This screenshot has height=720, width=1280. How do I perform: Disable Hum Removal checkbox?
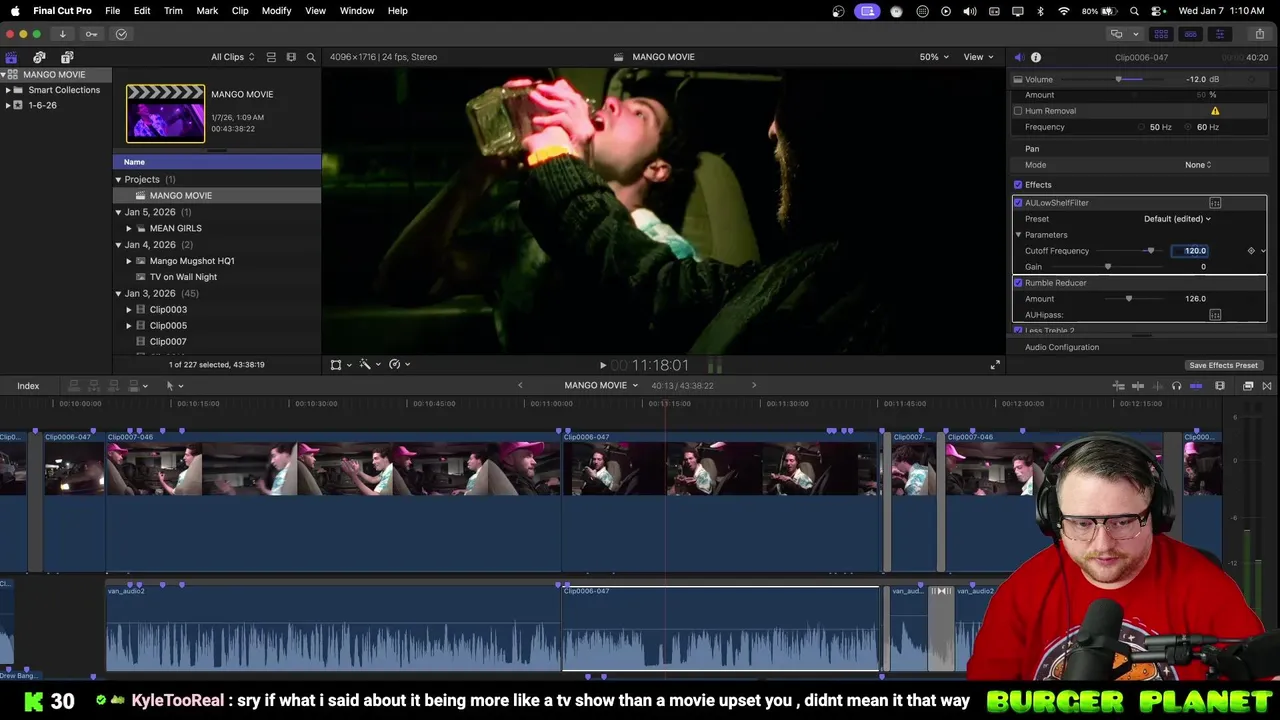(1018, 111)
